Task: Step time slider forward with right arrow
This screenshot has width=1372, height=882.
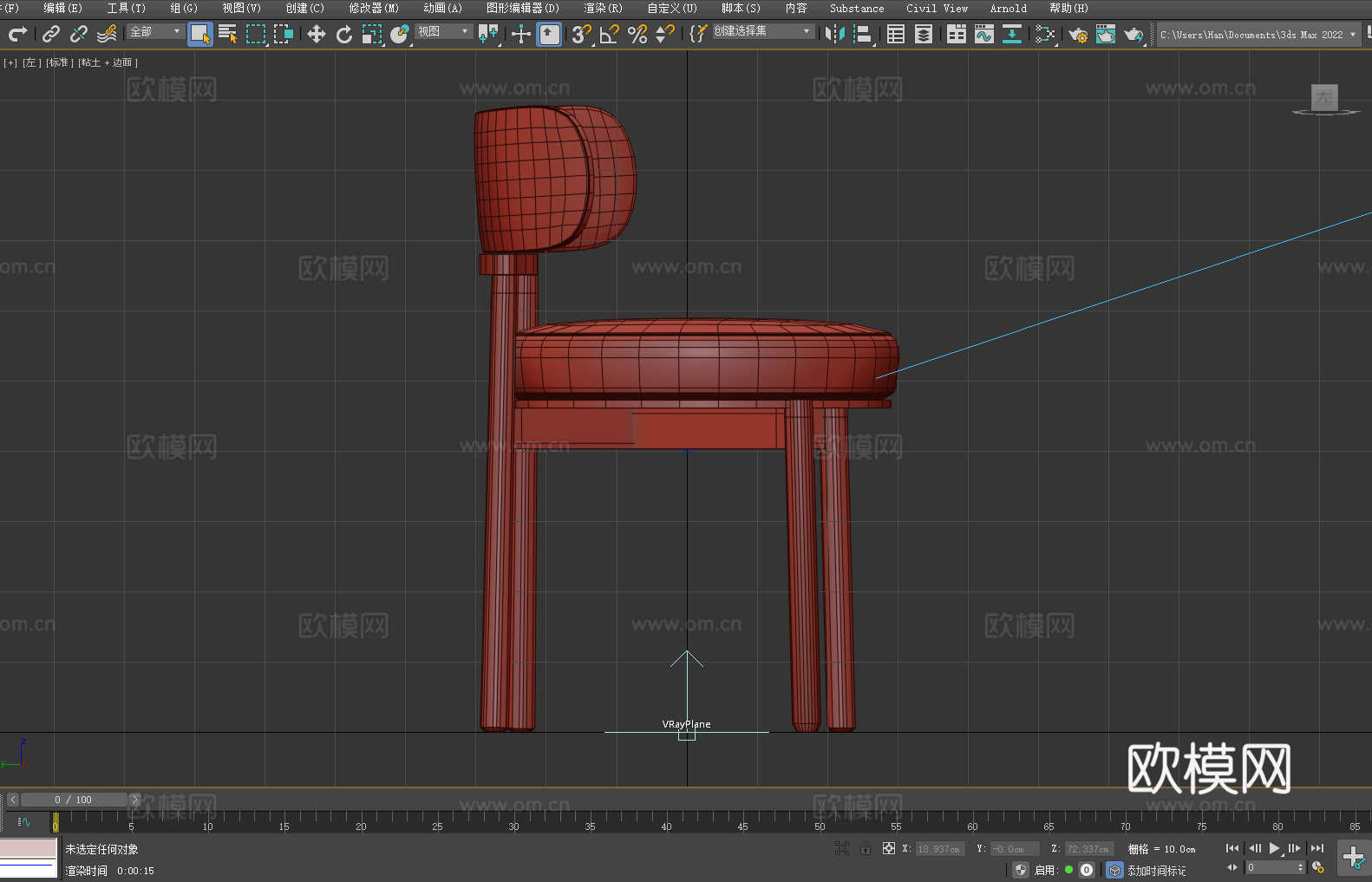Action: tap(134, 800)
